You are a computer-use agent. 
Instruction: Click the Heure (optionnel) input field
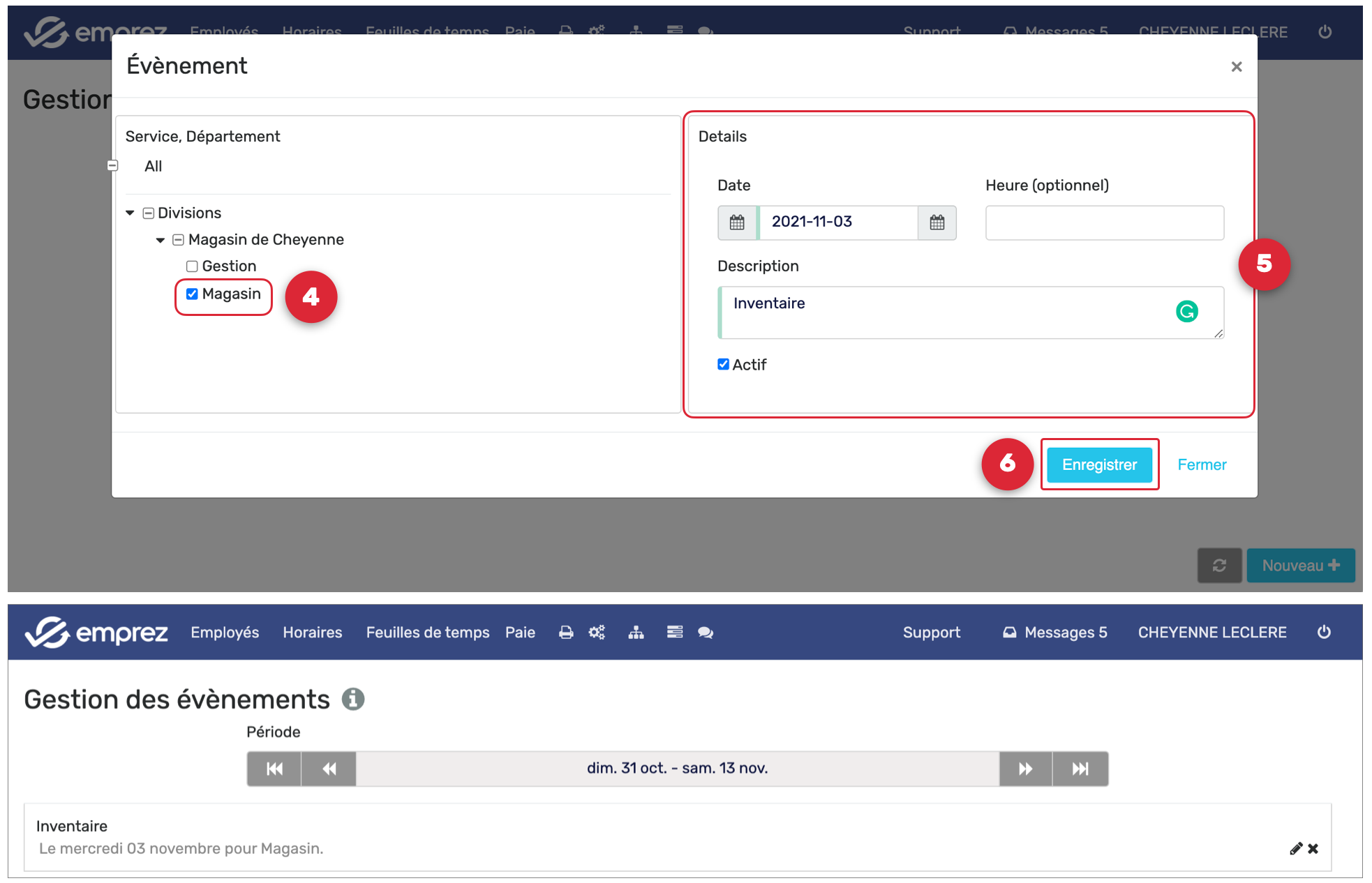[x=1104, y=222]
